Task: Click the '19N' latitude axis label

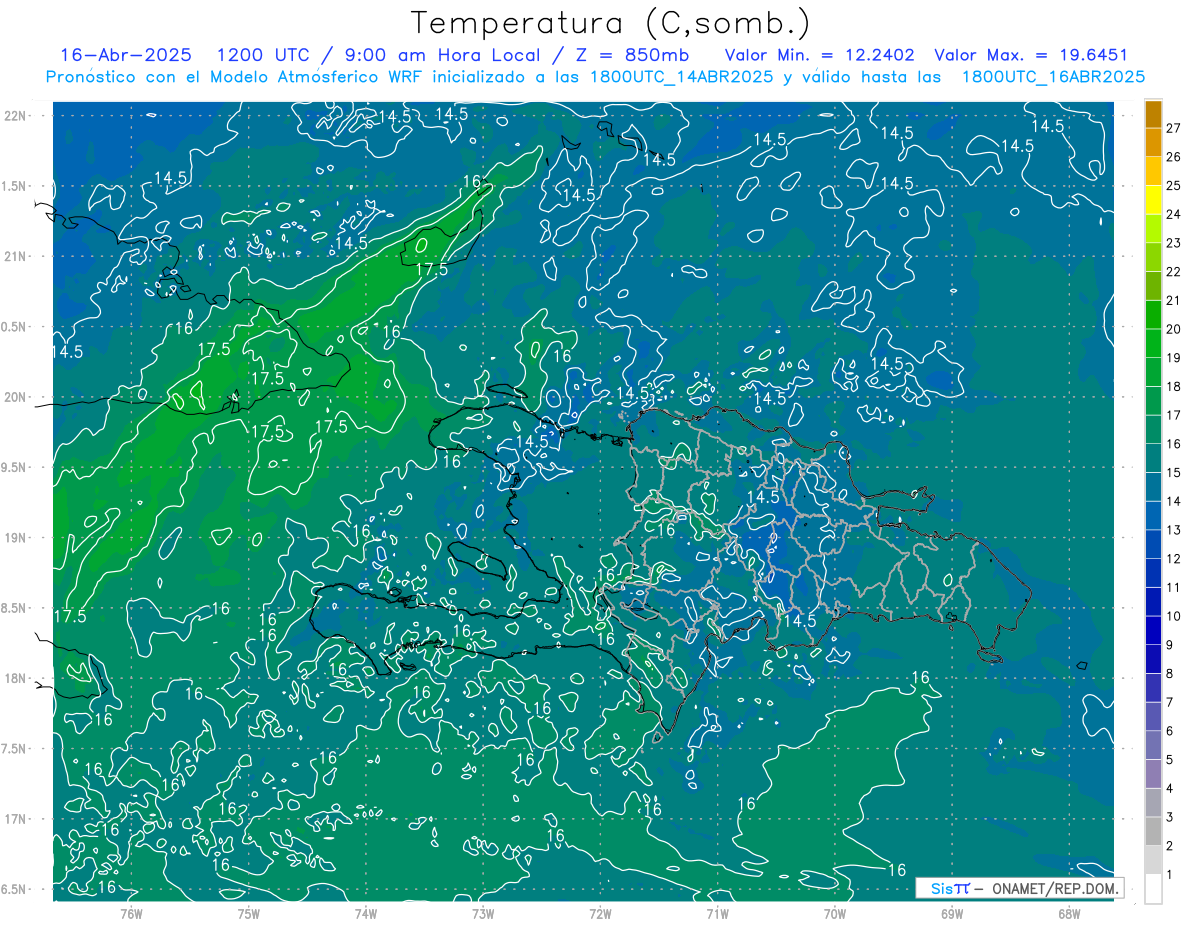Action: coord(16,537)
